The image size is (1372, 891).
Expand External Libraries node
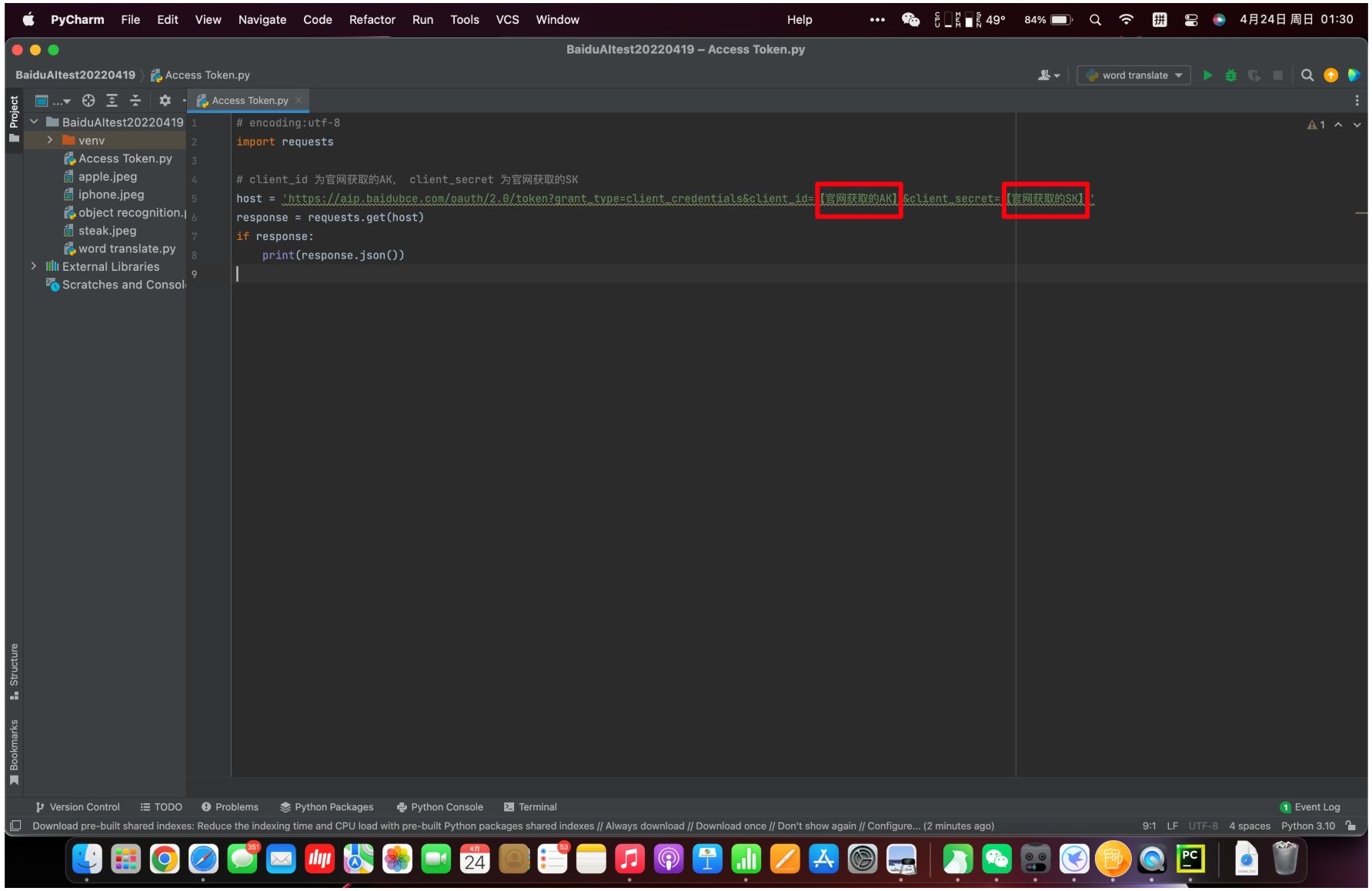[34, 266]
